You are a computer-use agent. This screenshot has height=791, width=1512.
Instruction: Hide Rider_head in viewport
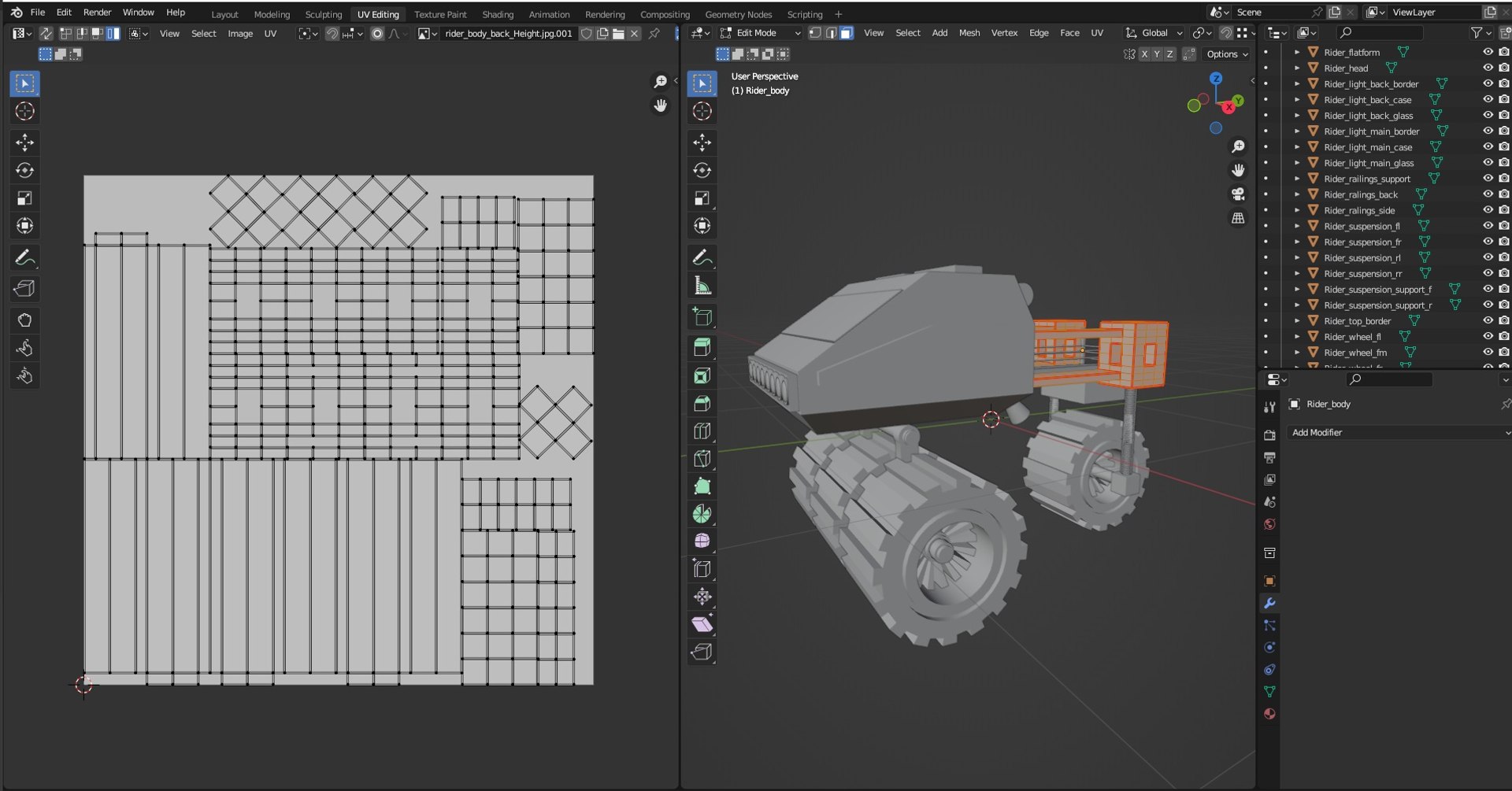(x=1488, y=68)
